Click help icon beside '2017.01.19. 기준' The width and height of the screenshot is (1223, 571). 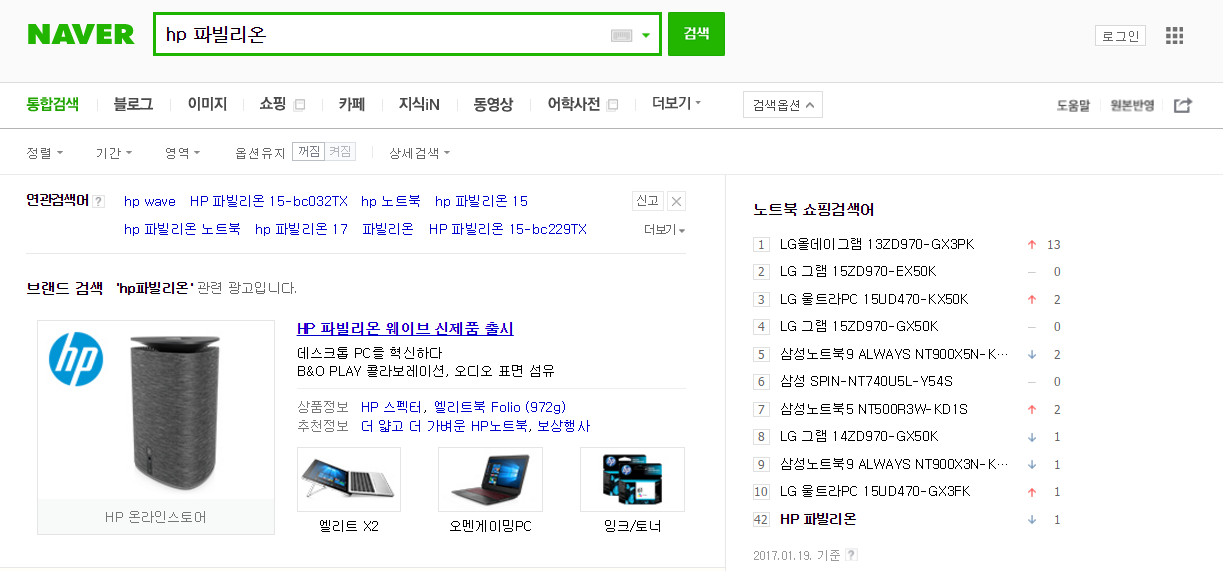(x=852, y=555)
